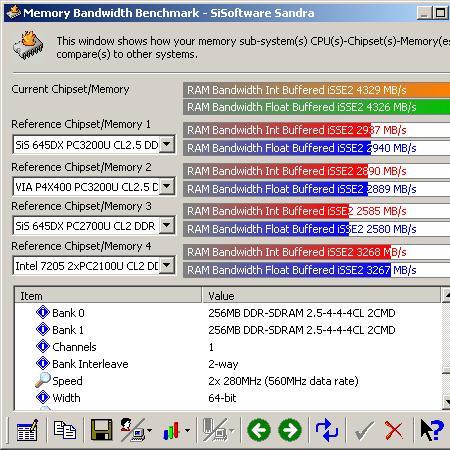Click value '64-bit'
Screen dimensions: 450x450
[222, 398]
